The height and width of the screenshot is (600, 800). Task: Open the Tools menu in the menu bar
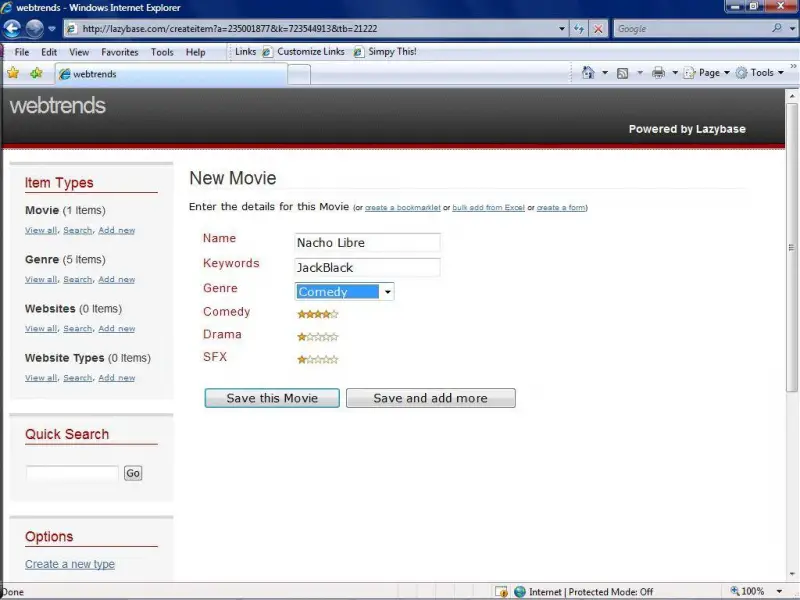(162, 52)
